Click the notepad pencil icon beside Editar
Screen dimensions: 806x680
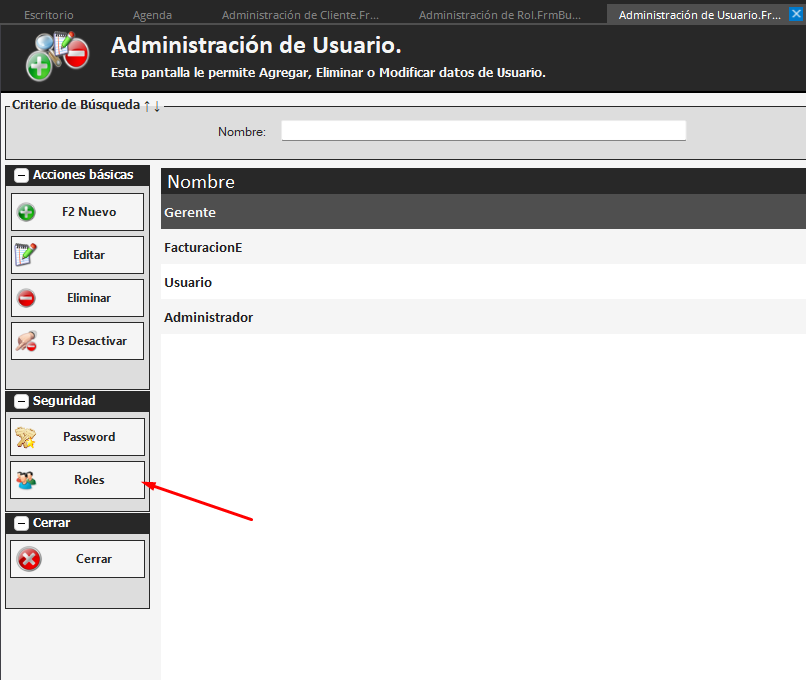(x=26, y=255)
